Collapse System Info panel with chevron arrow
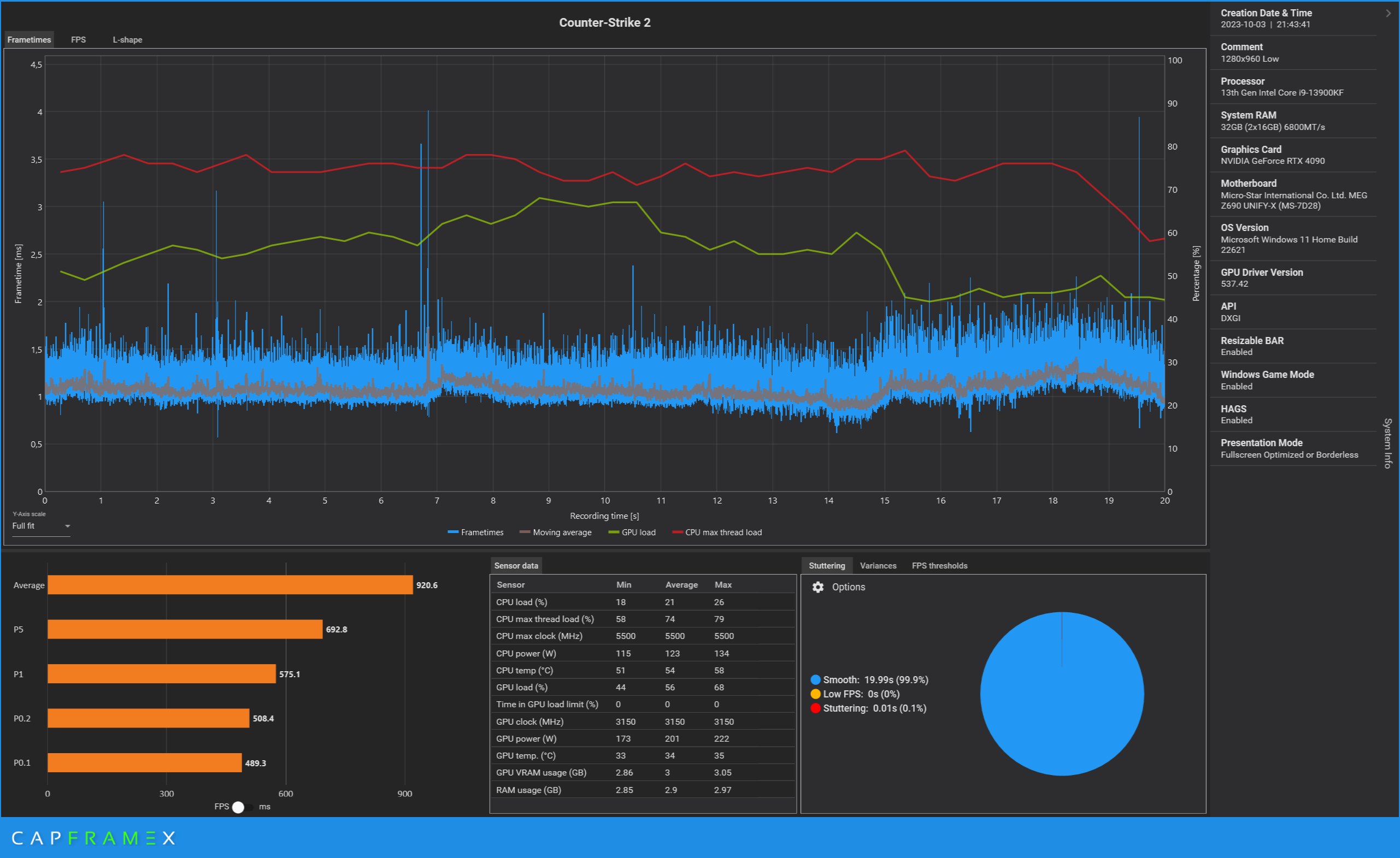The width and height of the screenshot is (1400, 858). tap(1388, 13)
